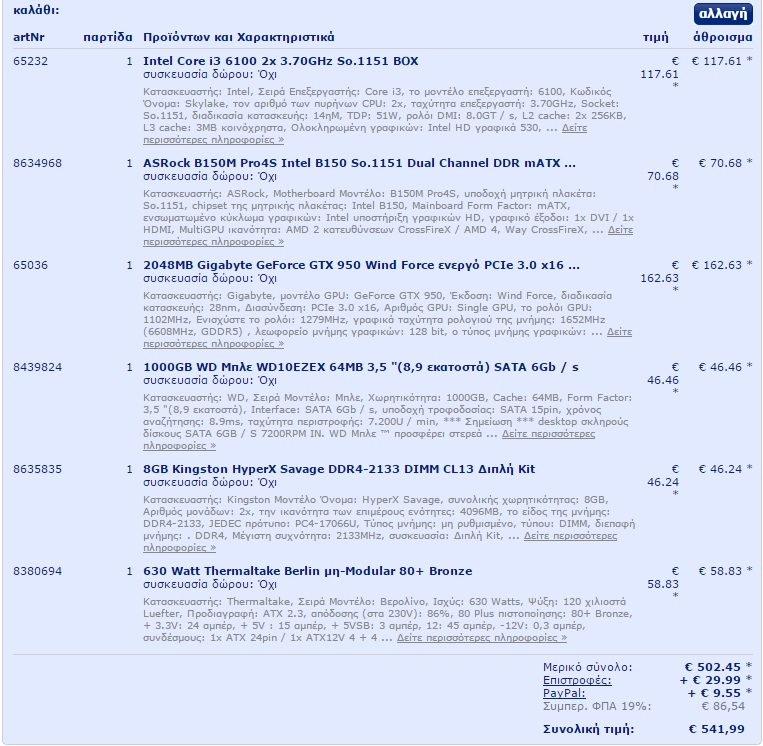This screenshot has width=763, height=746.
Task: Open the Επιστροφές link
Action: [577, 680]
